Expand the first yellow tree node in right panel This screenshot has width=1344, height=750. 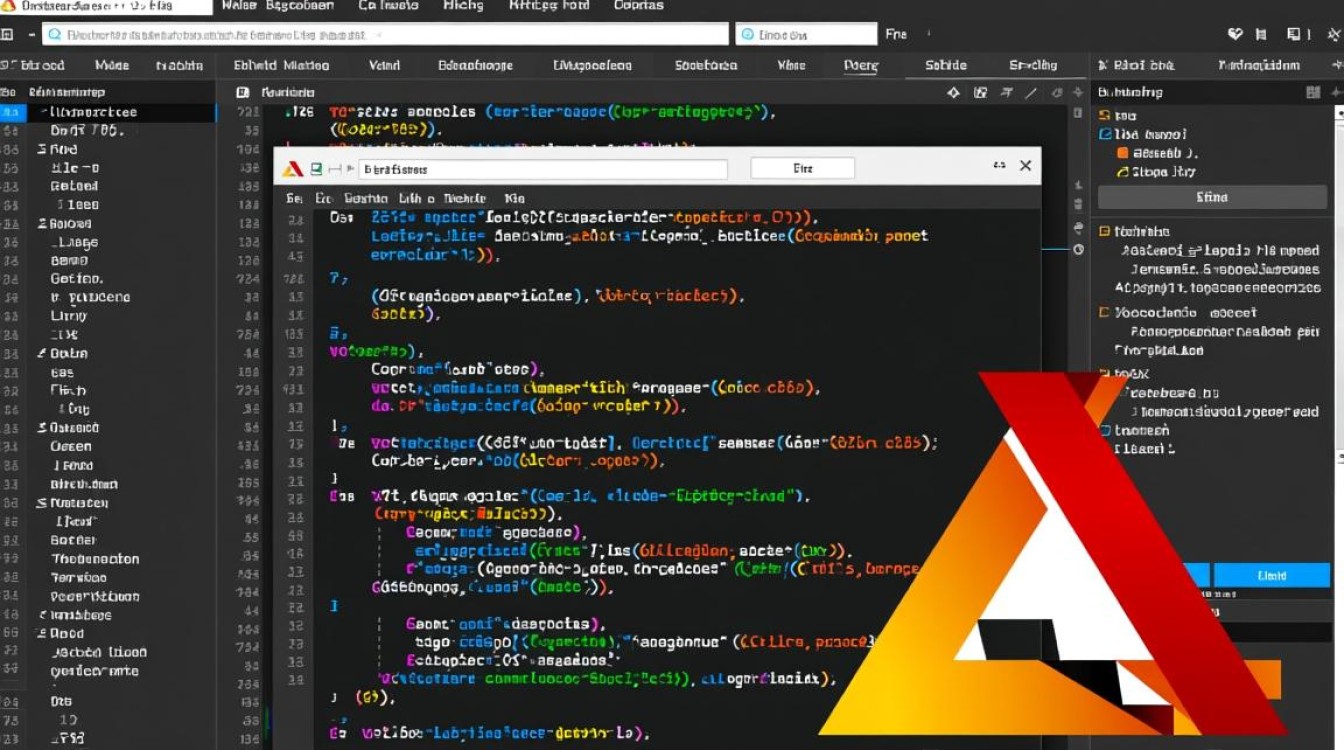(x=1105, y=116)
